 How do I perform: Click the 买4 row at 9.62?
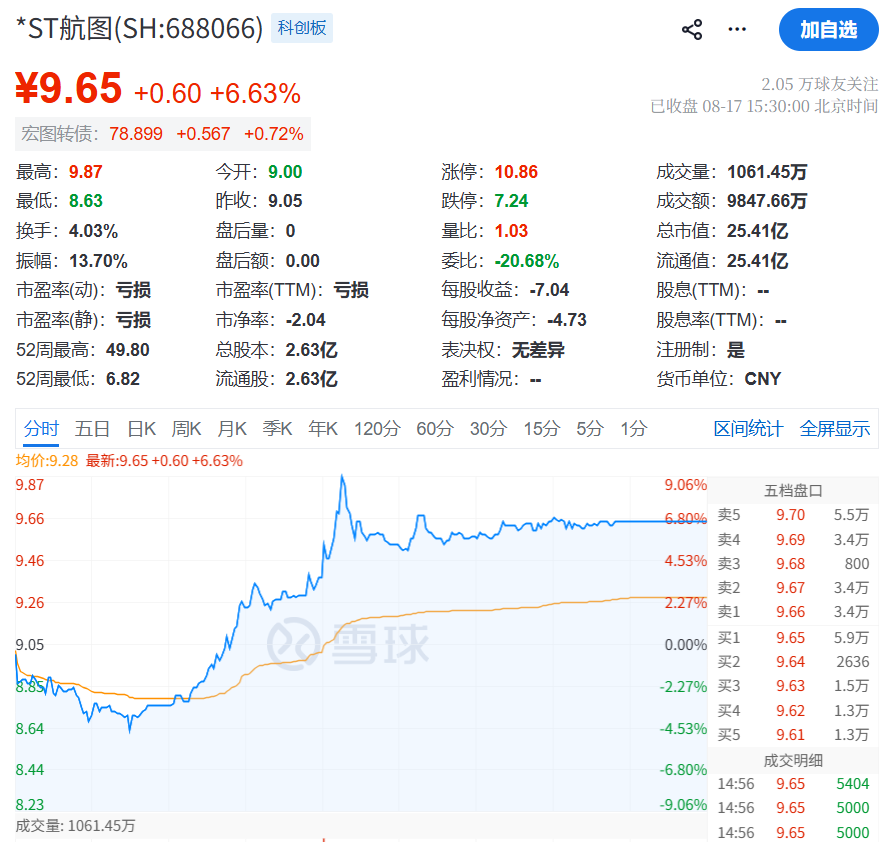pyautogui.click(x=793, y=710)
